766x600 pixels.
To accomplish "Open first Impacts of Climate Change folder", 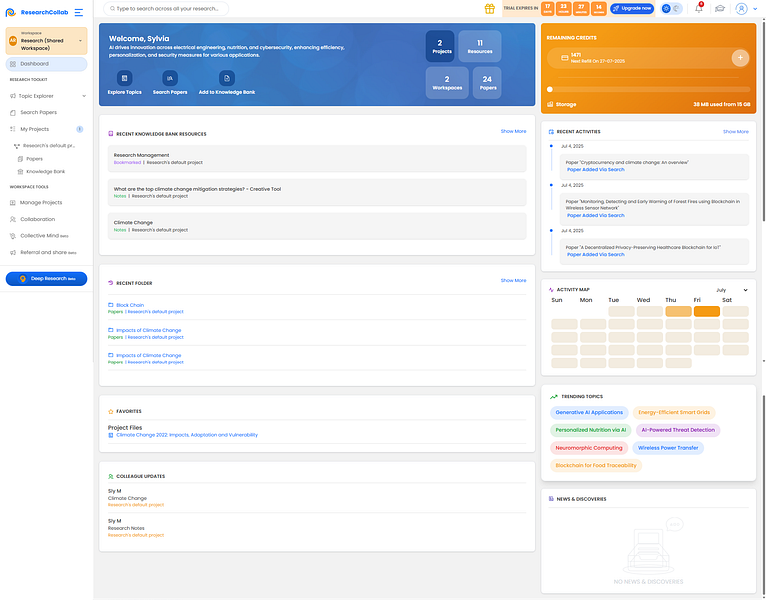I will point(149,330).
